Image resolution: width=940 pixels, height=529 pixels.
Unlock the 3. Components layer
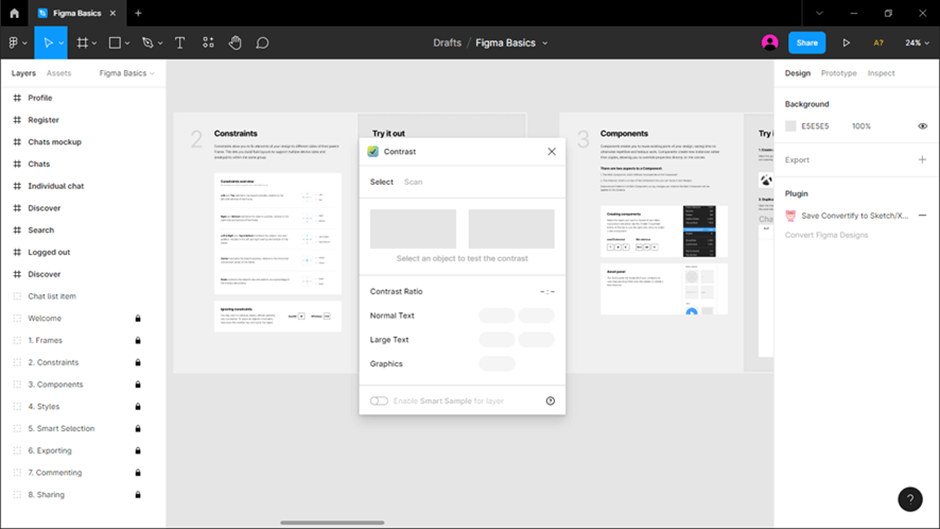click(x=137, y=384)
